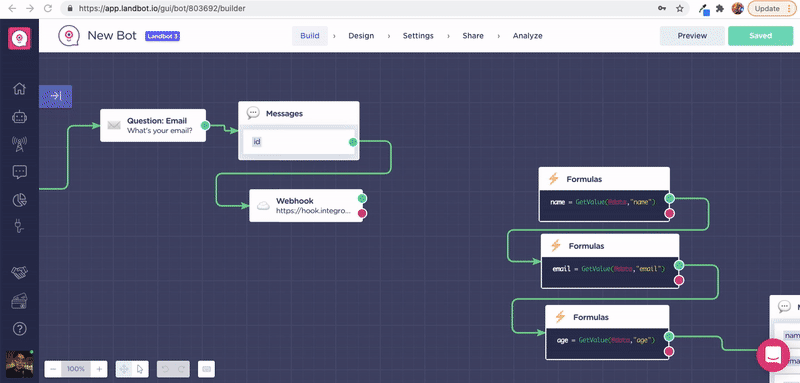Open the pink chat support widget
This screenshot has height=383, width=800.
pos(773,354)
